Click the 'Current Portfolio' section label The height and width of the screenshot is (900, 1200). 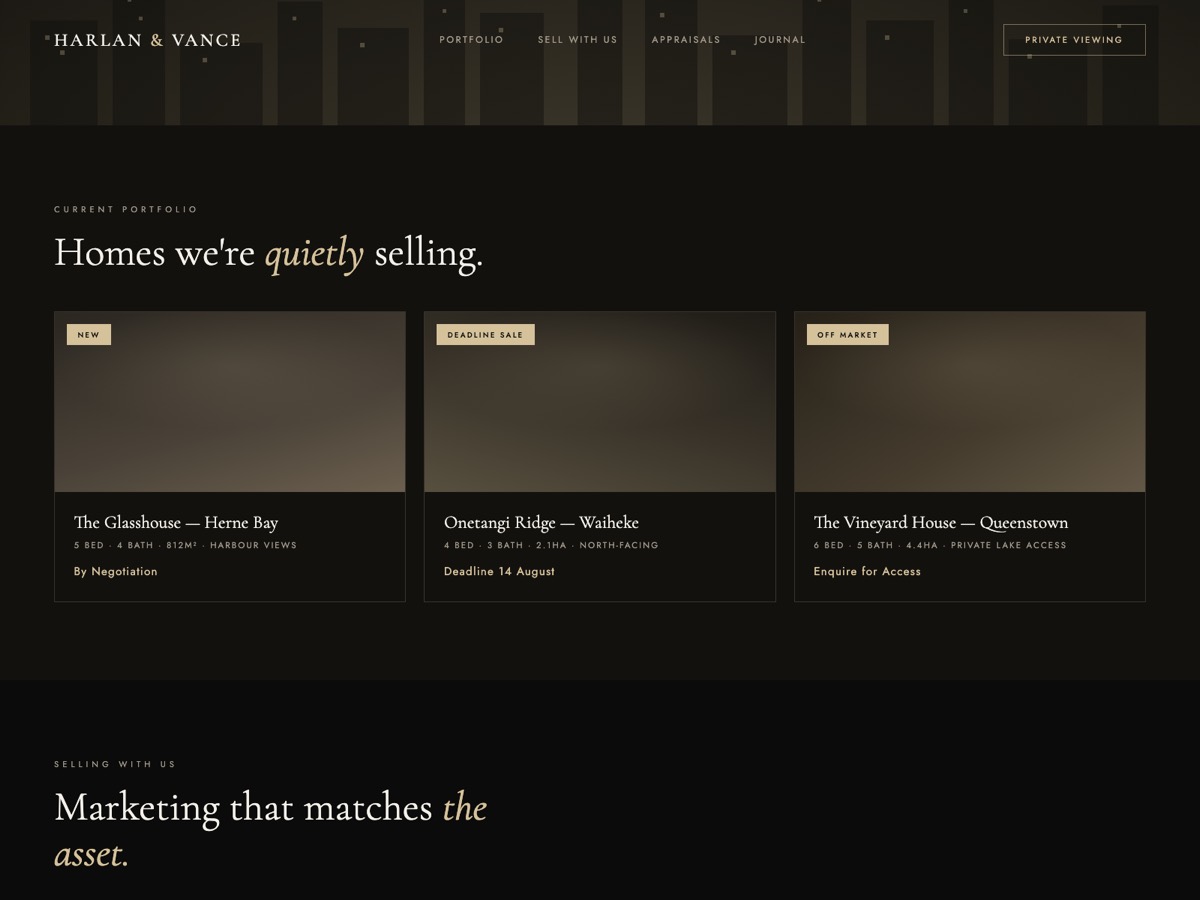[126, 210]
